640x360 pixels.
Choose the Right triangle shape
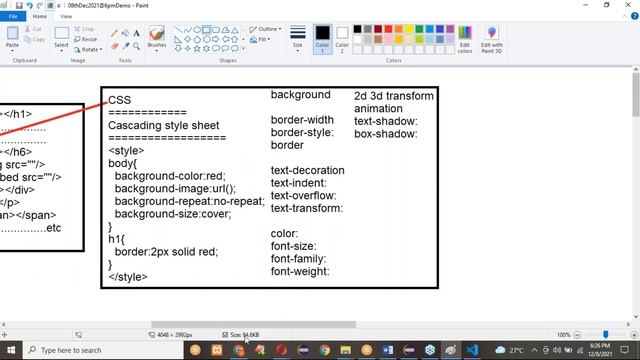178,40
